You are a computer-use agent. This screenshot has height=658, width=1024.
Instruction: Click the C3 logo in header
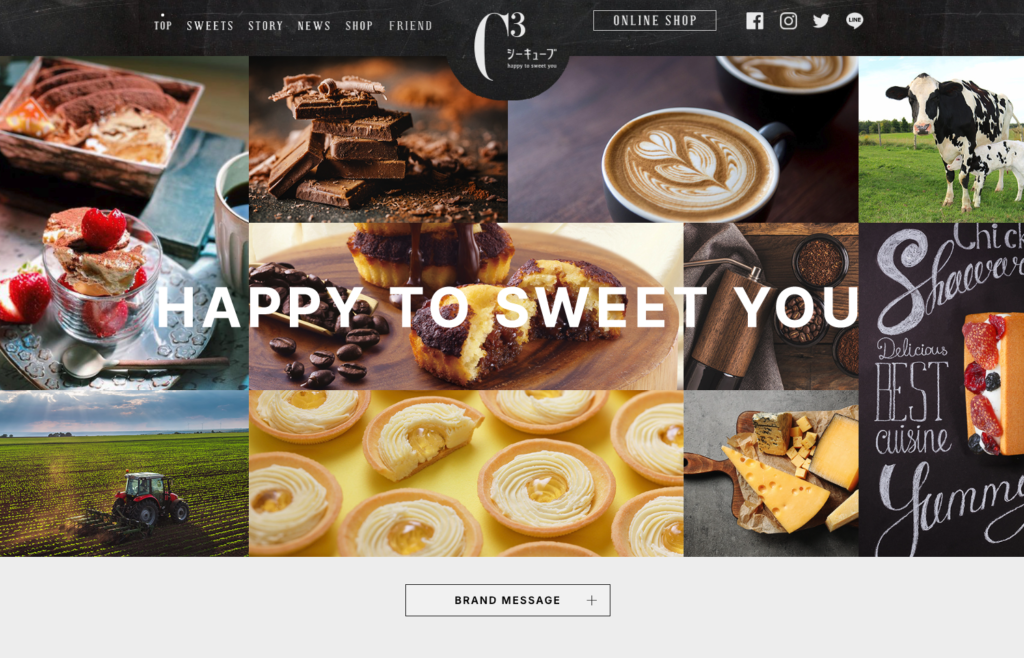pos(515,45)
